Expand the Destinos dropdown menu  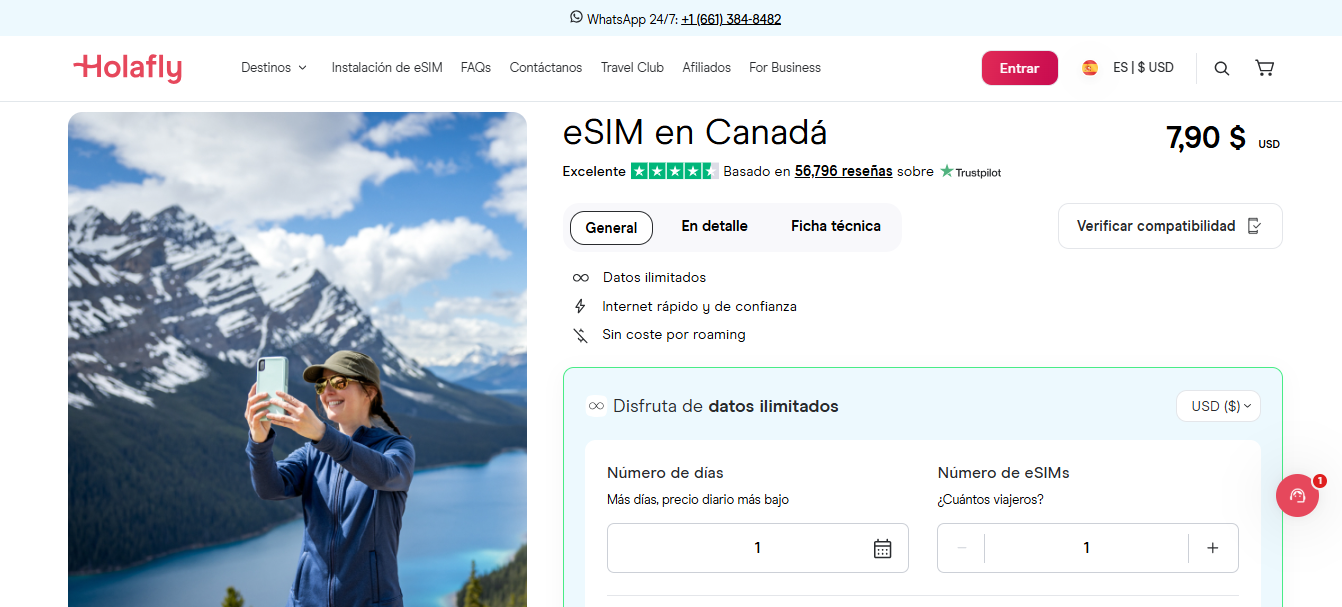[274, 68]
